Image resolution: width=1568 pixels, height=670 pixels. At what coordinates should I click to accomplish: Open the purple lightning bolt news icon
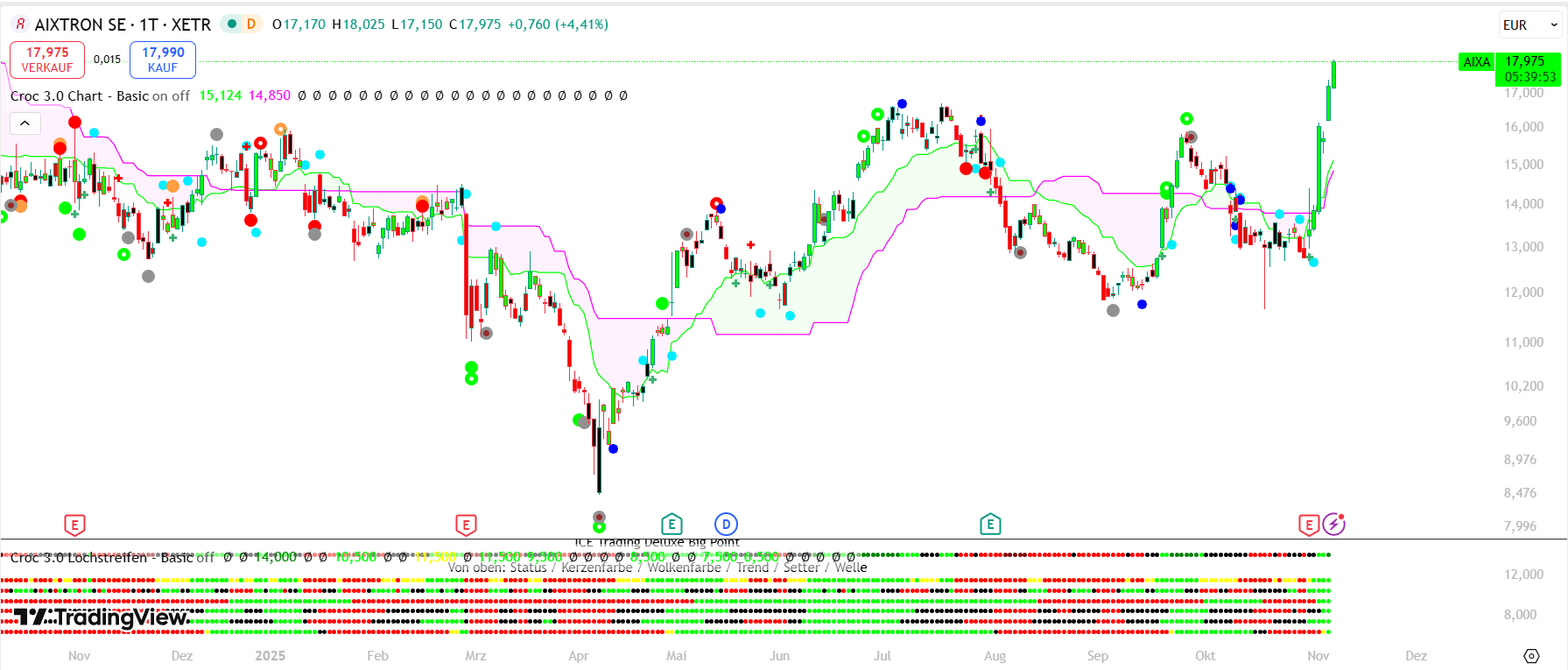1333,525
